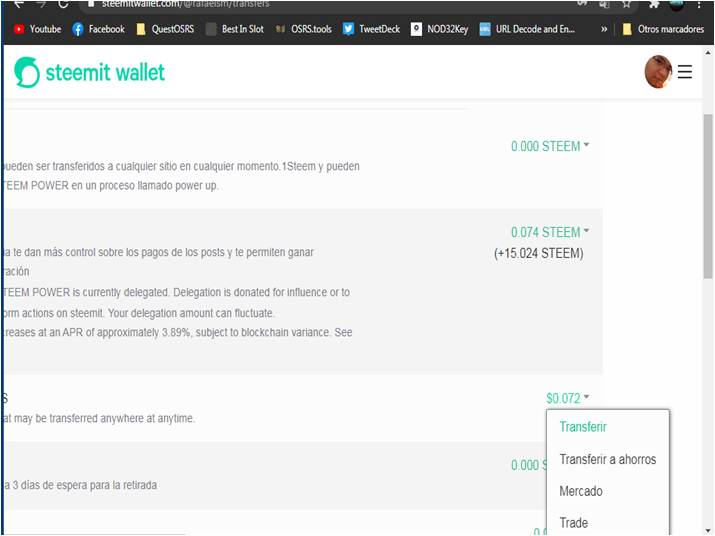Screen dimensions: 715x536
Task: Select Mercado from the dropdown menu
Action: pos(581,491)
